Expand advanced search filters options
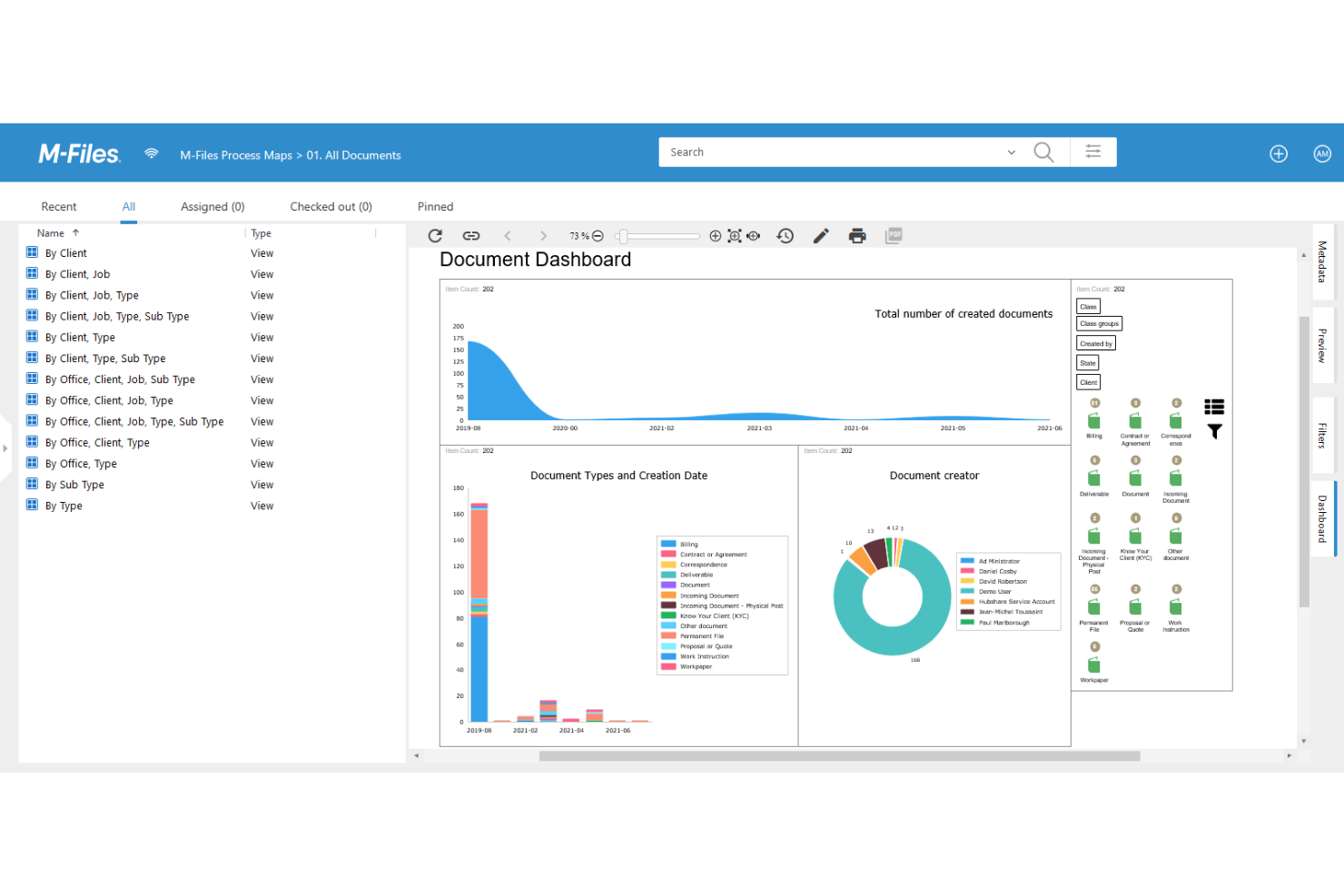Viewport: 1344px width, 896px height. (1092, 152)
